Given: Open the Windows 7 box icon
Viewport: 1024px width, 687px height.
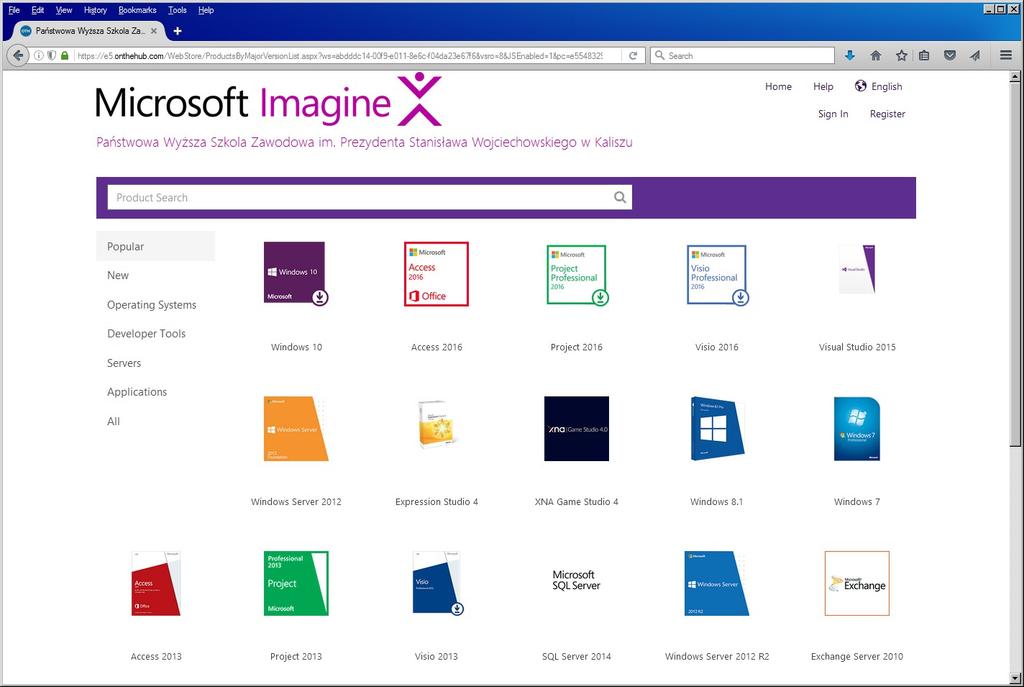Looking at the screenshot, I should [857, 428].
